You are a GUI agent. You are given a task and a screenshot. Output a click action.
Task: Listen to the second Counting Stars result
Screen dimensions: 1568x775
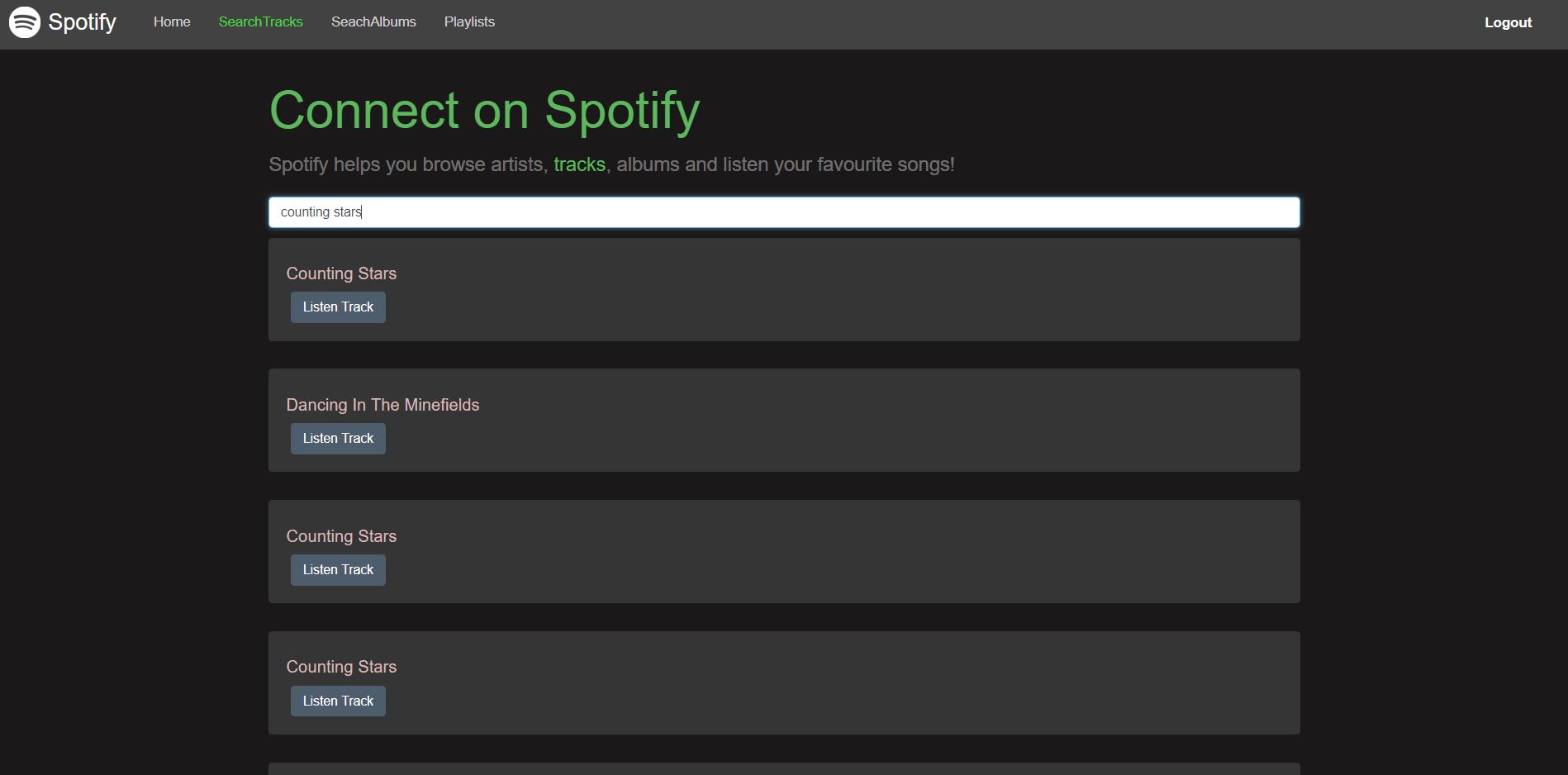click(338, 569)
